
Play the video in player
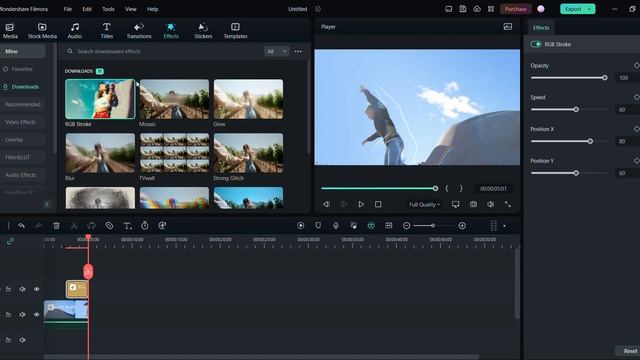click(361, 204)
